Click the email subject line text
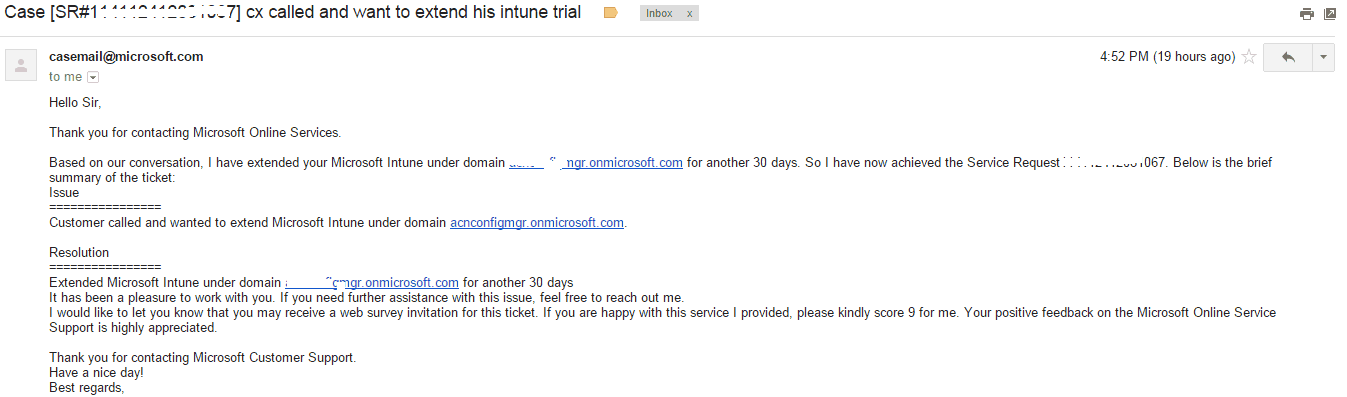This screenshot has width=1347, height=397. (293, 13)
